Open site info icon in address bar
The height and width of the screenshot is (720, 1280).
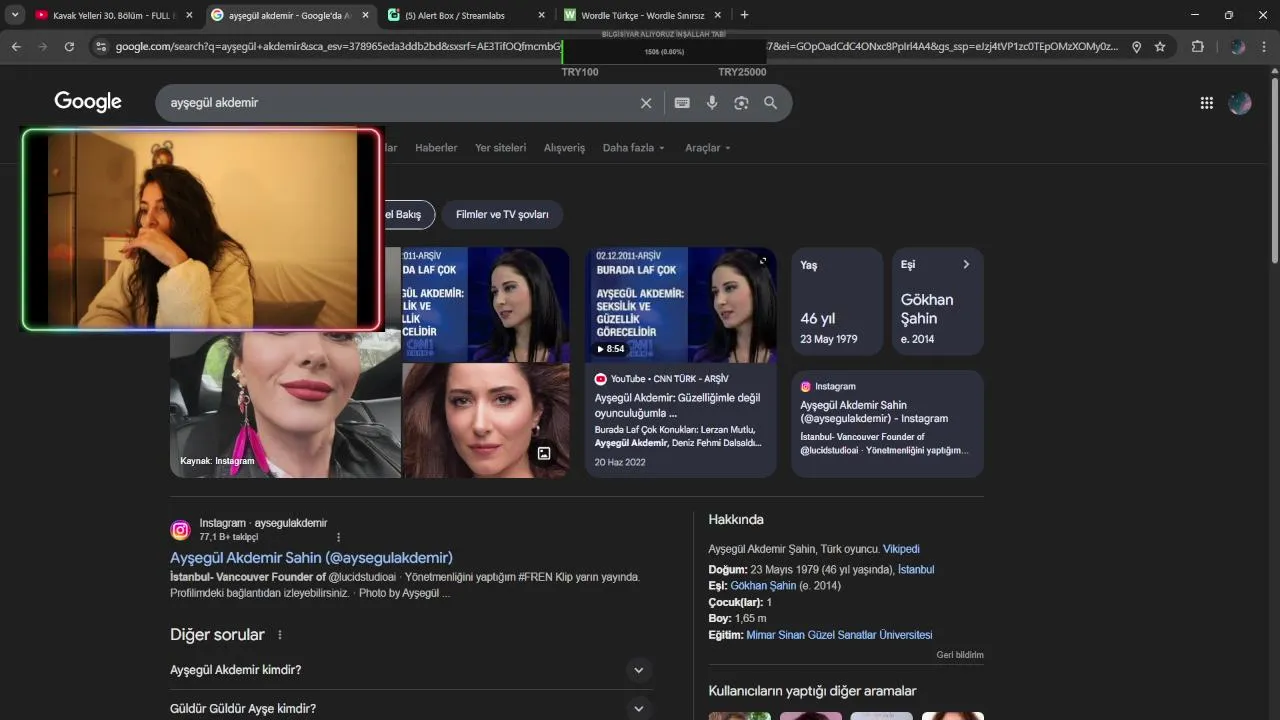(100, 47)
